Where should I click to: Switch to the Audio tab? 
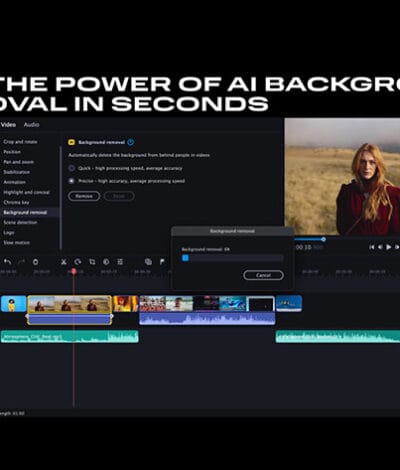[31, 125]
